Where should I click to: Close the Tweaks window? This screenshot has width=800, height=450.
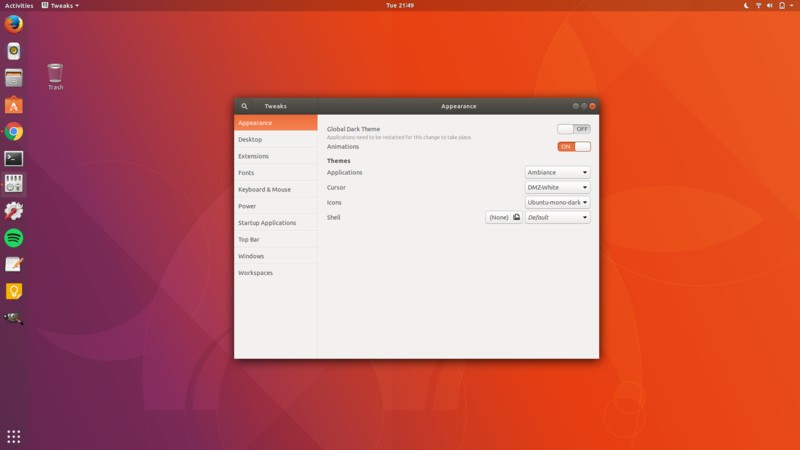pyautogui.click(x=592, y=106)
